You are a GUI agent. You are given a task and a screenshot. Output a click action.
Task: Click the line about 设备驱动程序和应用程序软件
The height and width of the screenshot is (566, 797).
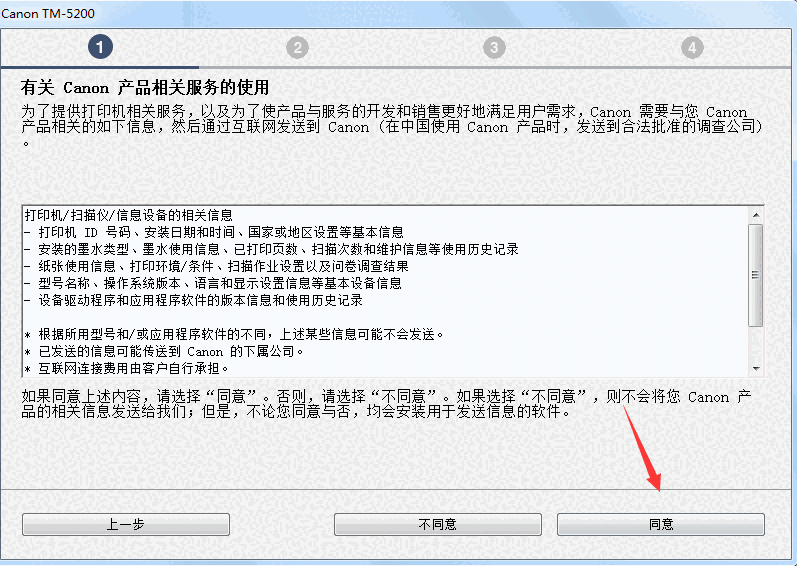(194, 300)
